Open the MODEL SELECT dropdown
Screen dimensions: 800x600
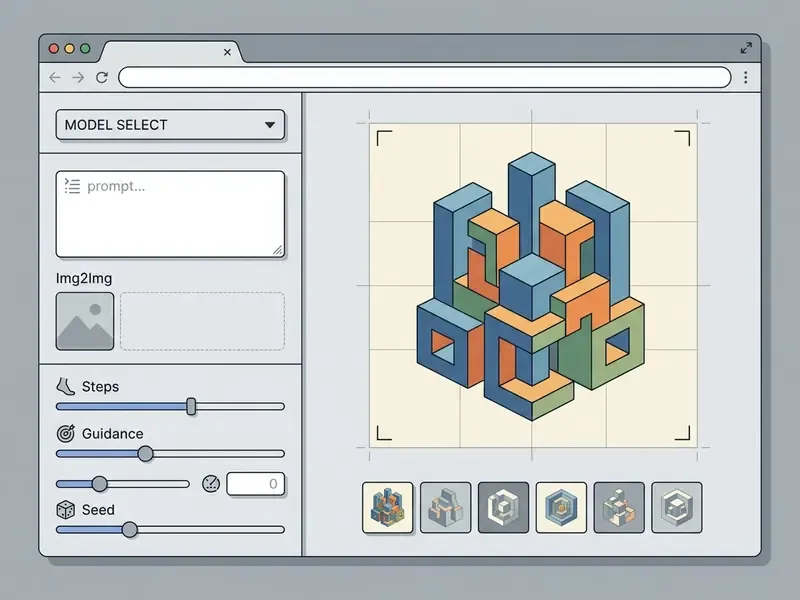tap(170, 124)
